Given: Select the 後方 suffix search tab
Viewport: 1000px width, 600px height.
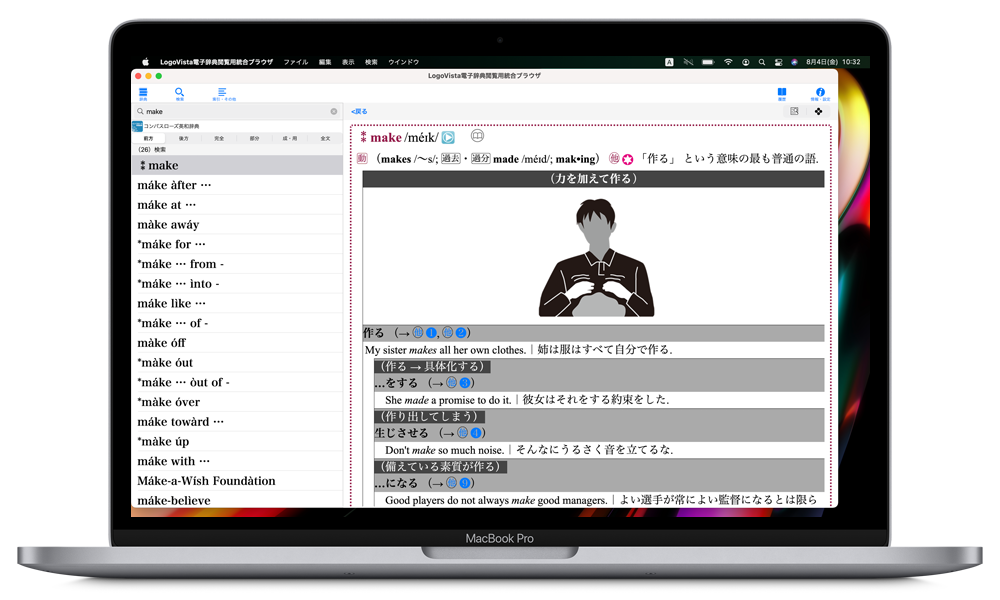Looking at the screenshot, I should click(184, 138).
